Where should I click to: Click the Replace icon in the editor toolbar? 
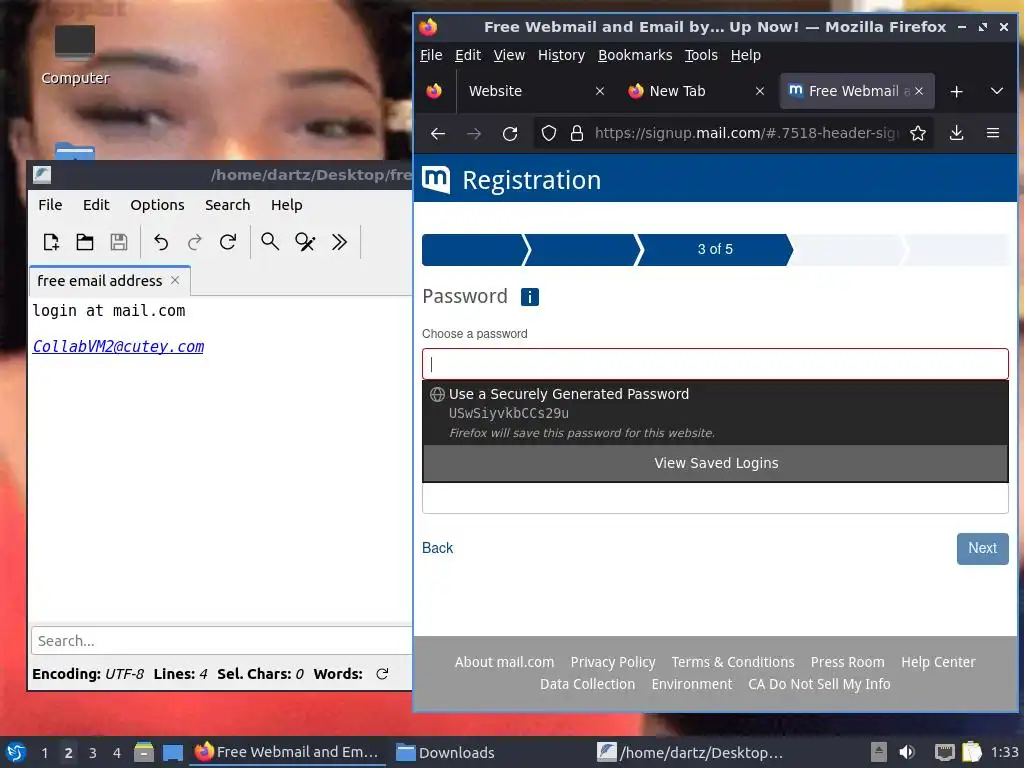[305, 242]
